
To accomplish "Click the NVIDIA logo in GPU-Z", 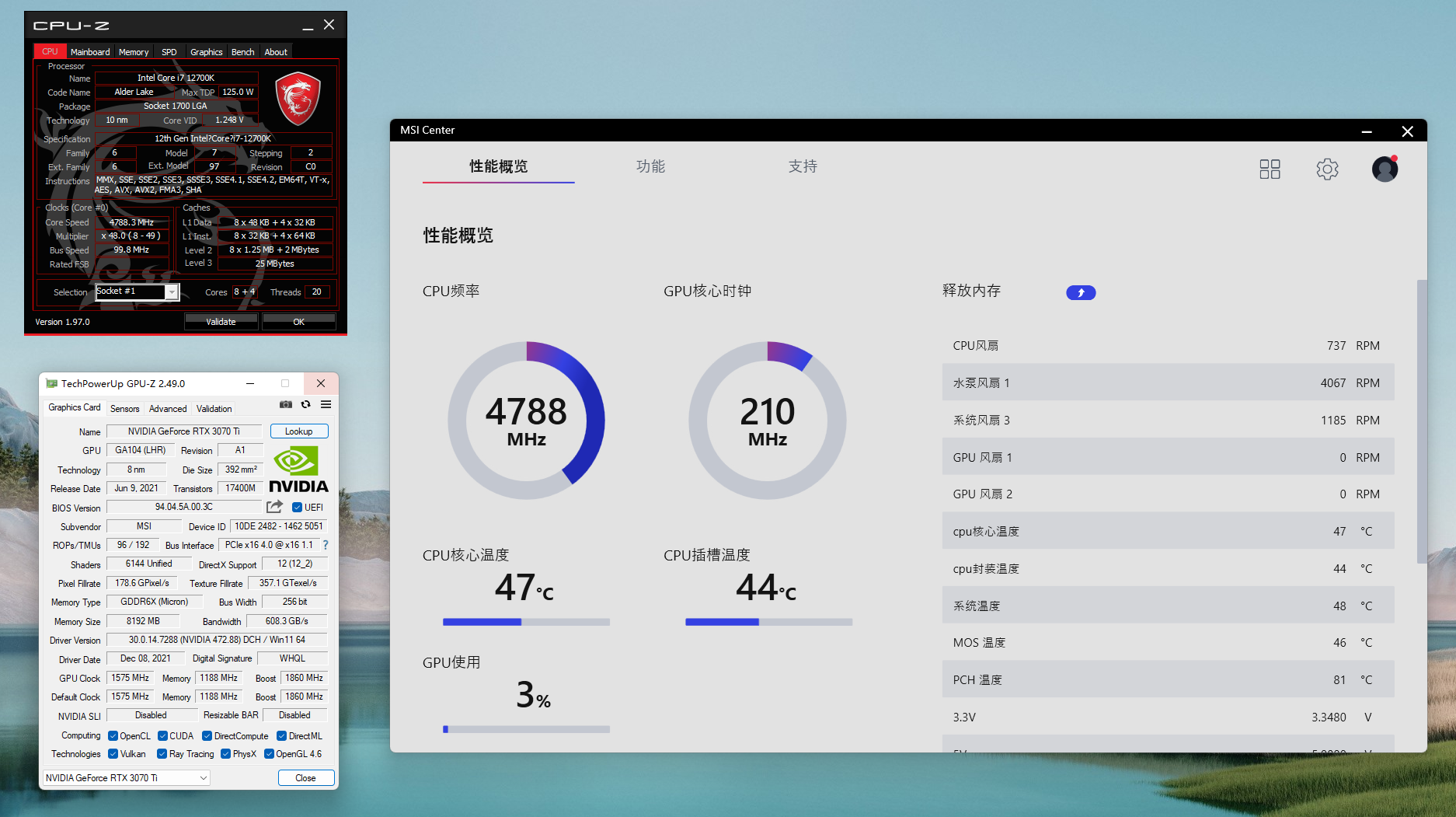I will 298,469.
